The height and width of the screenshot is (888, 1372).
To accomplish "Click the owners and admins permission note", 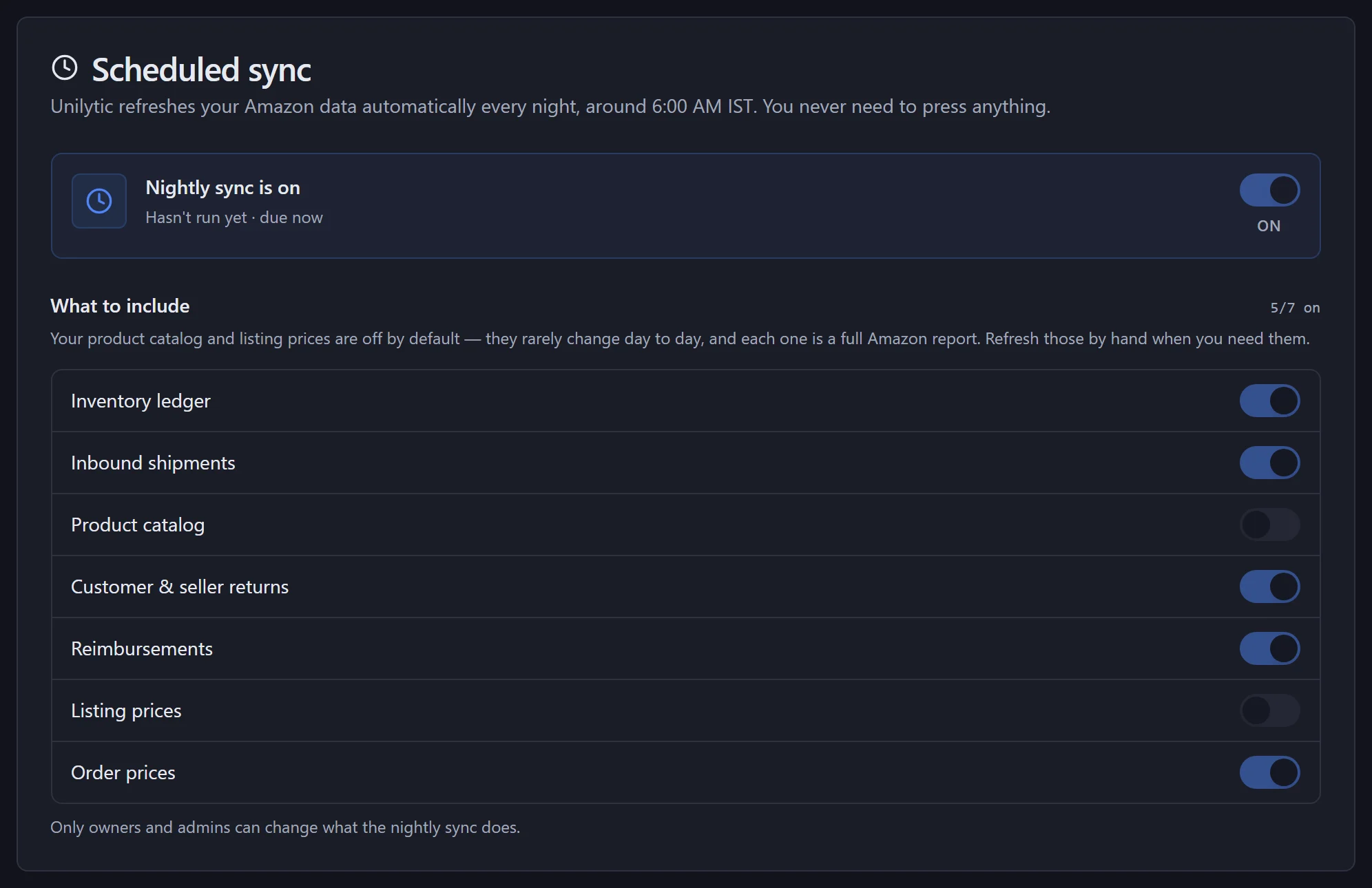I will pos(285,827).
